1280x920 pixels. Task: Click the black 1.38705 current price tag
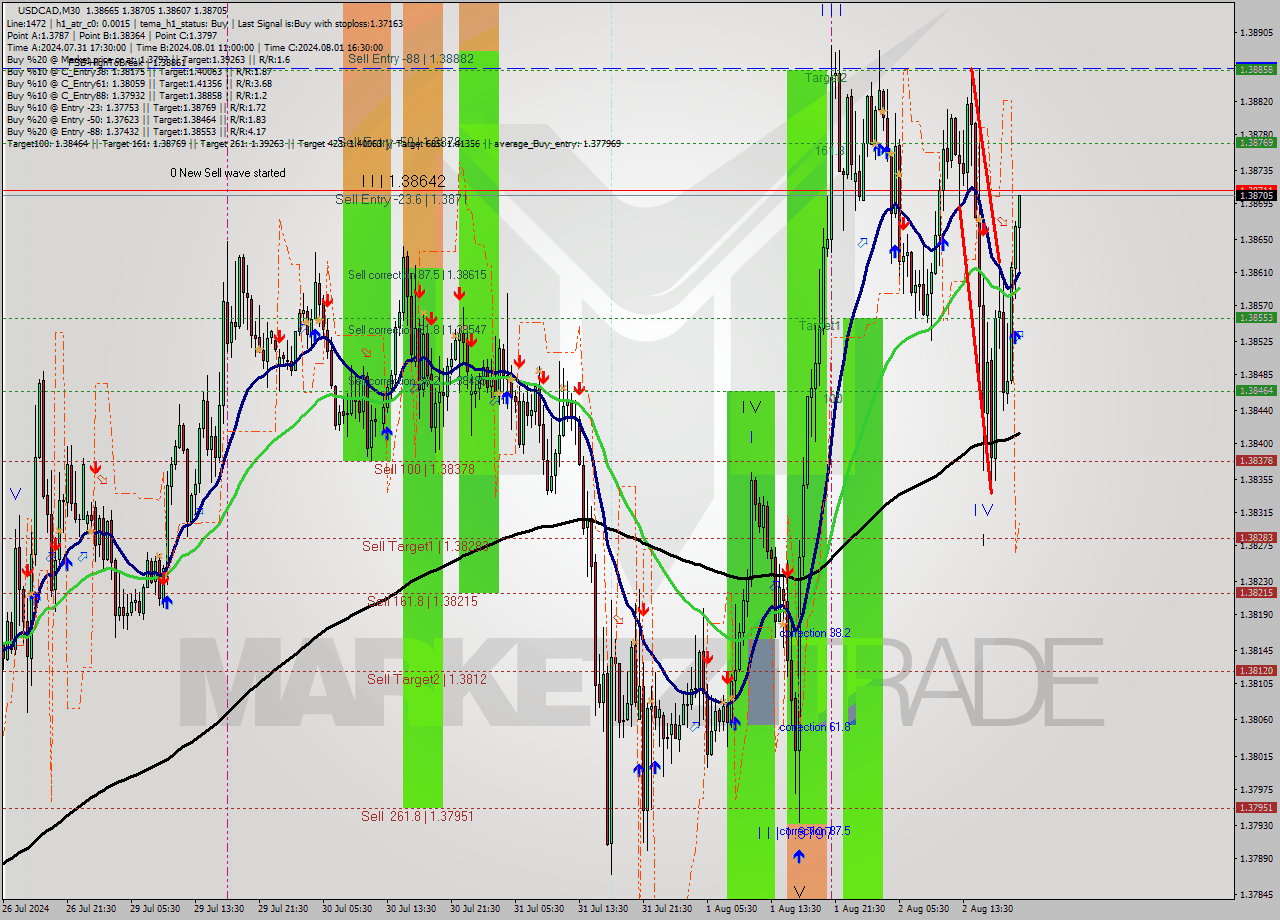(x=1256, y=196)
